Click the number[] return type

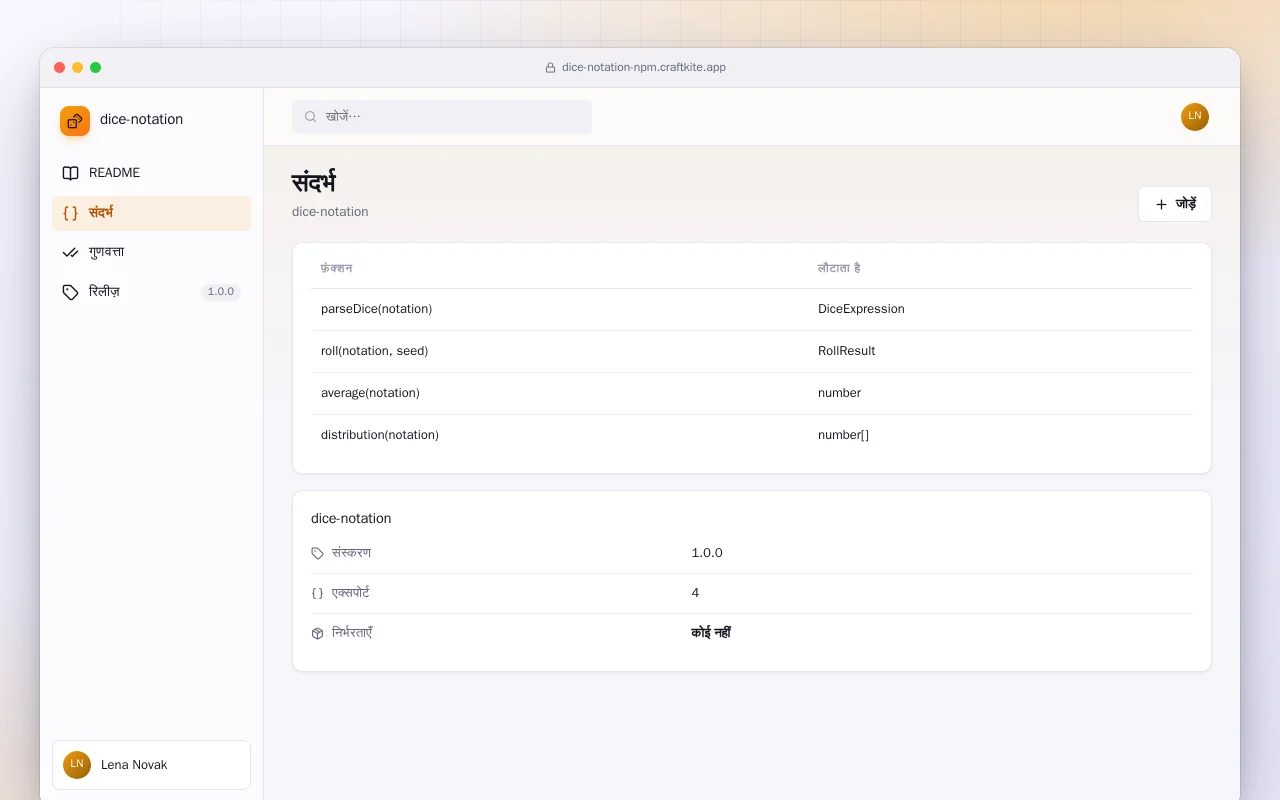[x=843, y=435]
